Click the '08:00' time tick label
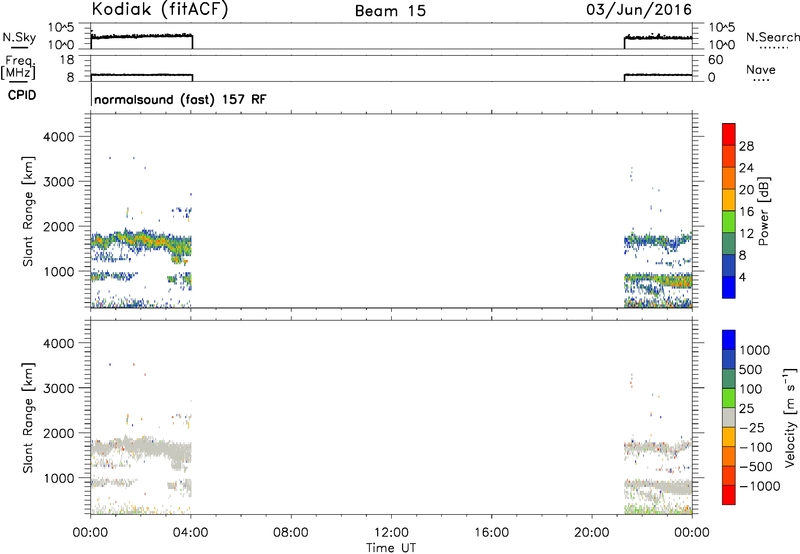 (x=290, y=533)
